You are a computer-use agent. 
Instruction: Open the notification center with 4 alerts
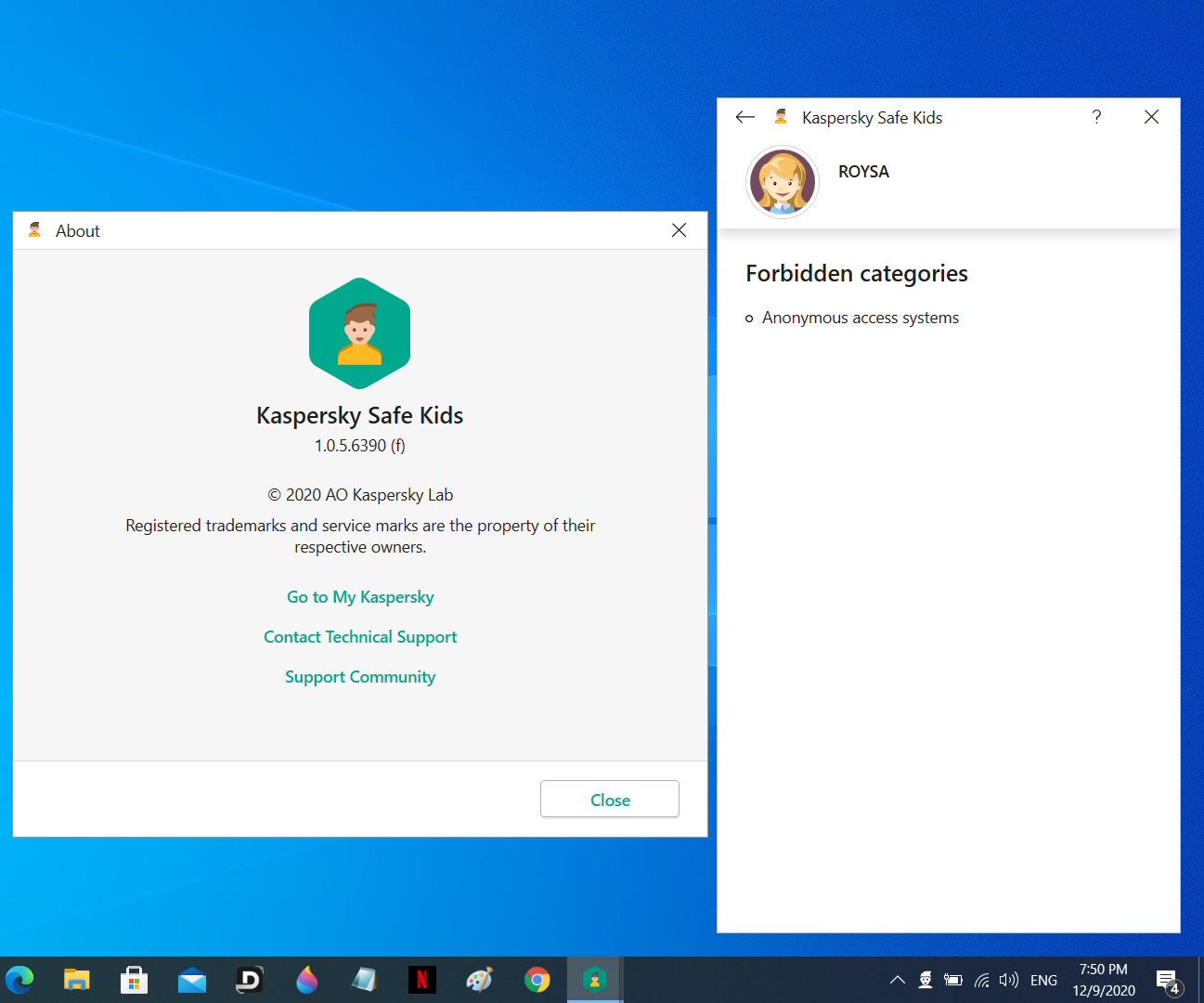(x=1169, y=981)
